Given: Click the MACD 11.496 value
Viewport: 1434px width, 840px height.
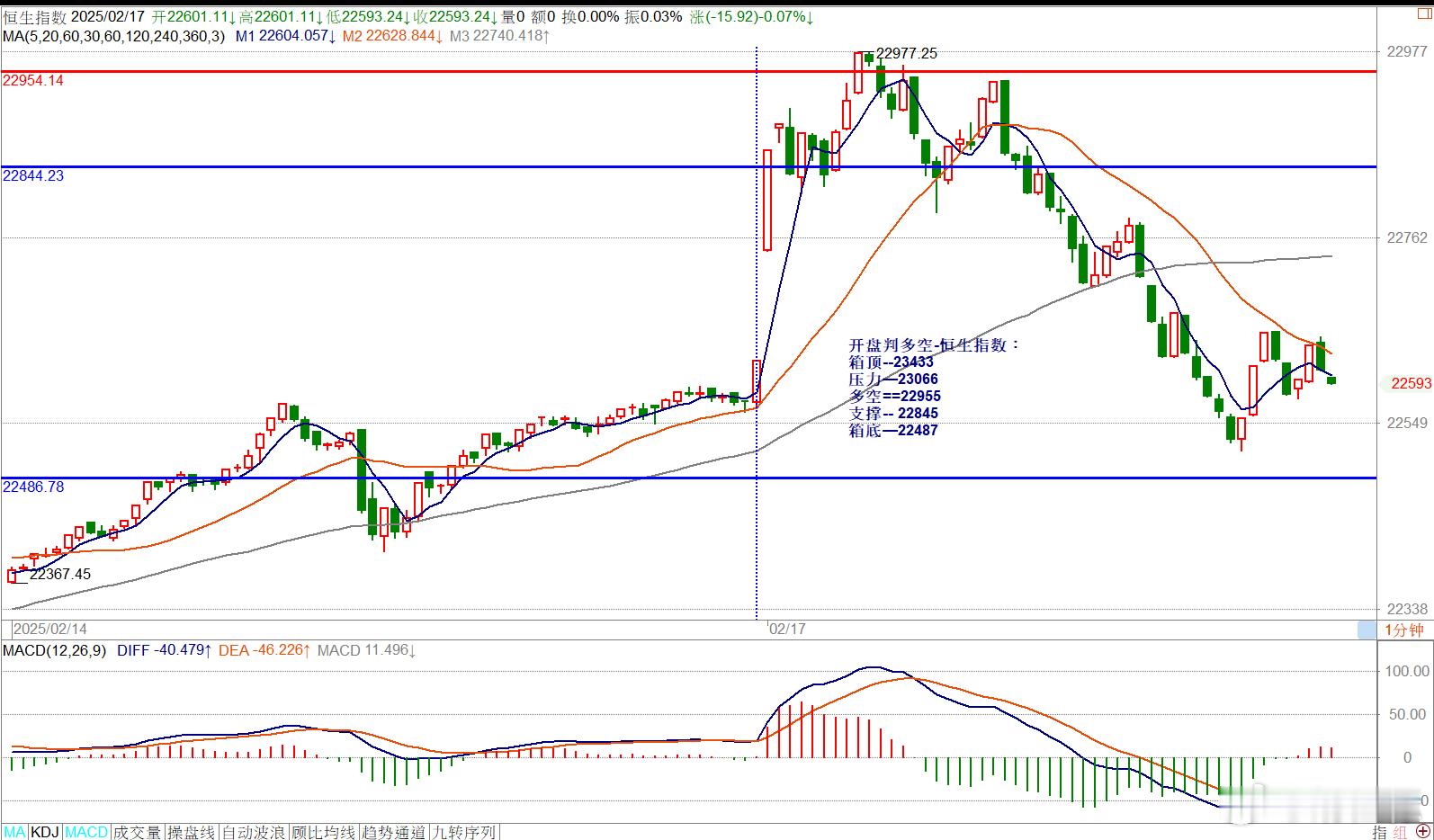Looking at the screenshot, I should click(x=366, y=649).
